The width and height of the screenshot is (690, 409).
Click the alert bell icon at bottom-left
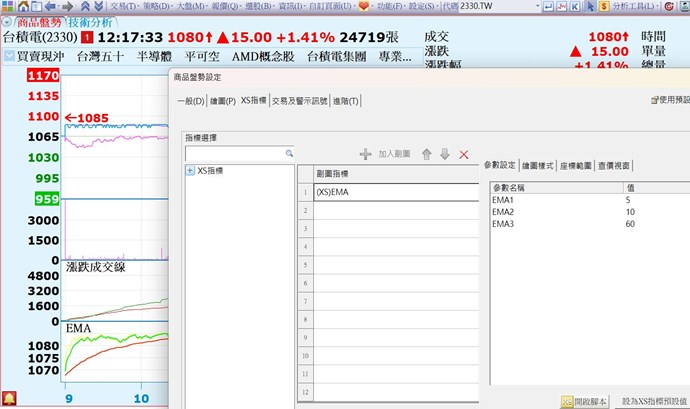coord(9,398)
